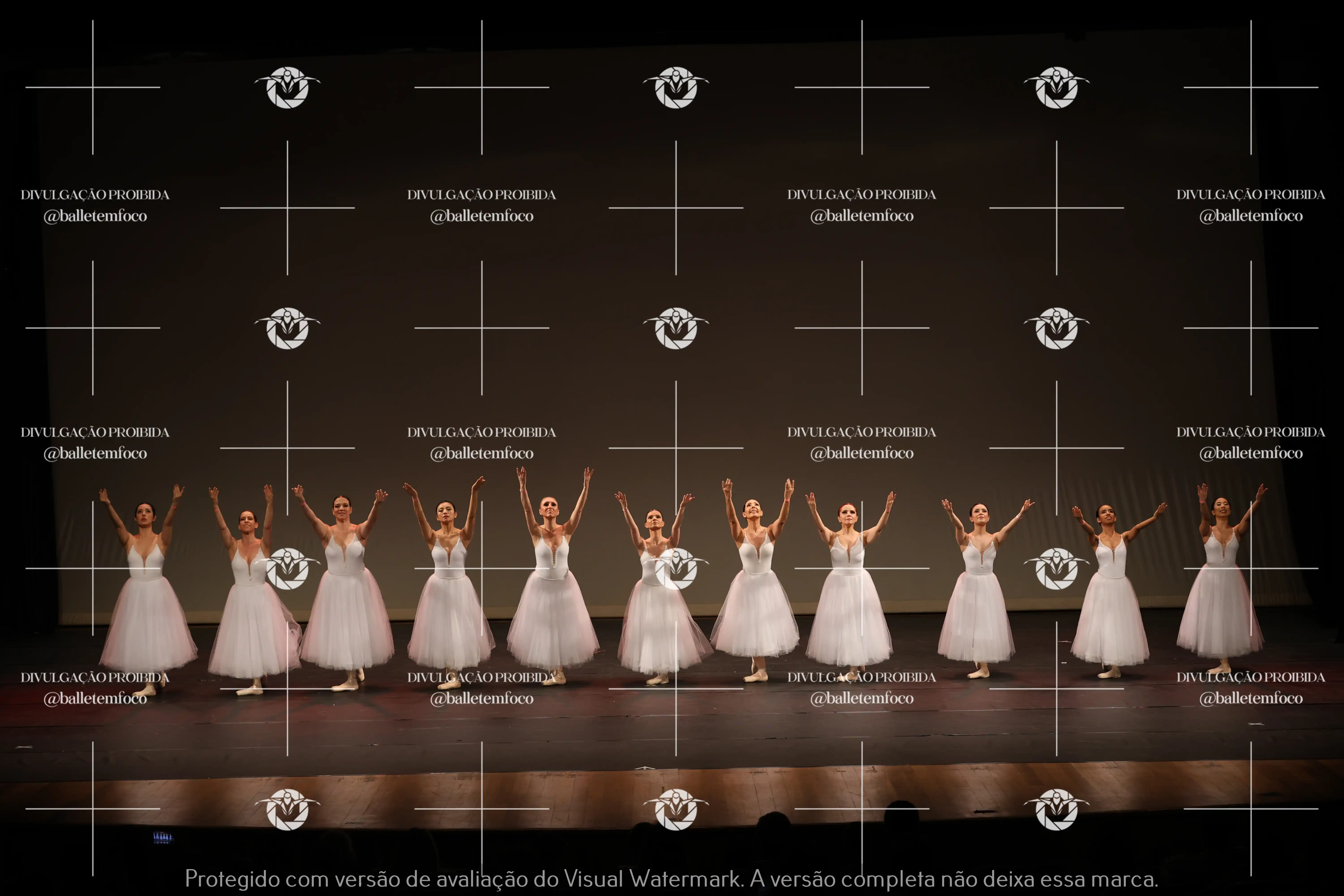The image size is (1344, 896).
Task: Click the top-right camera-shutter logo watermark
Action: pos(1057,87)
